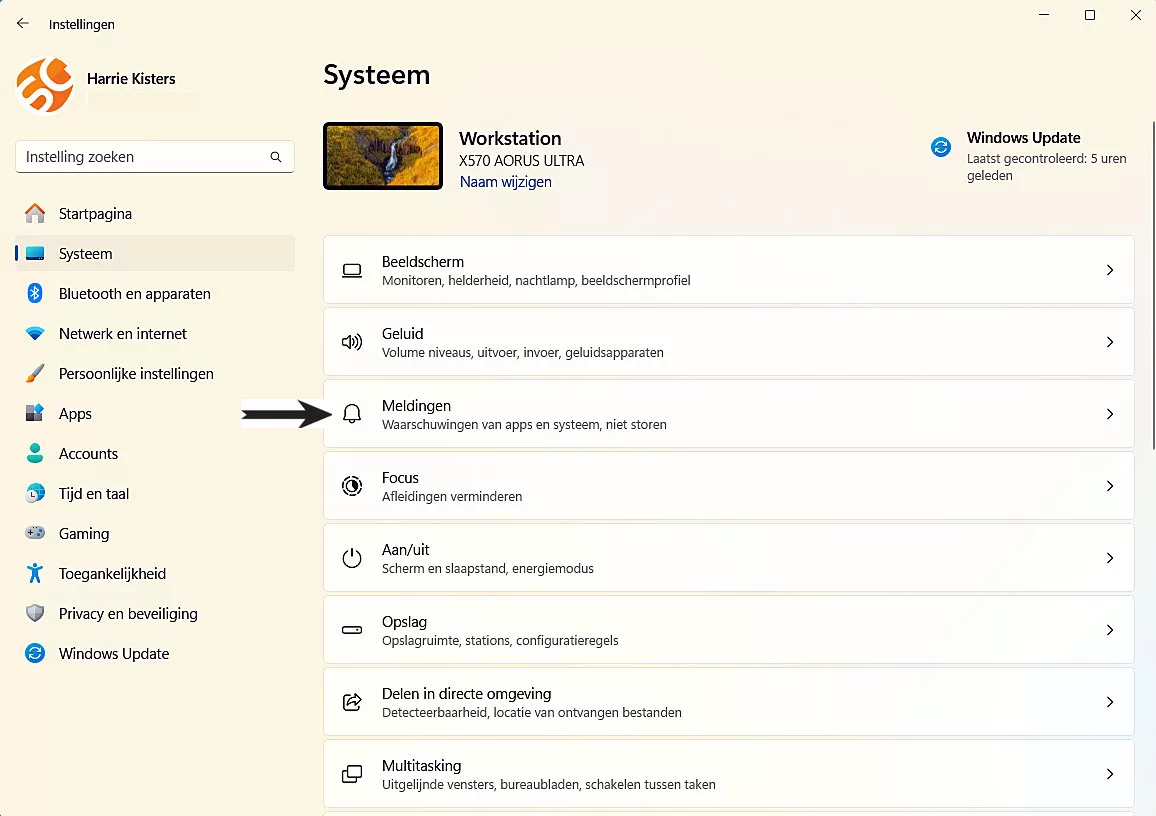Click the Tijd en taal globe clock icon
Screen dimensions: 1156x816
(35, 493)
